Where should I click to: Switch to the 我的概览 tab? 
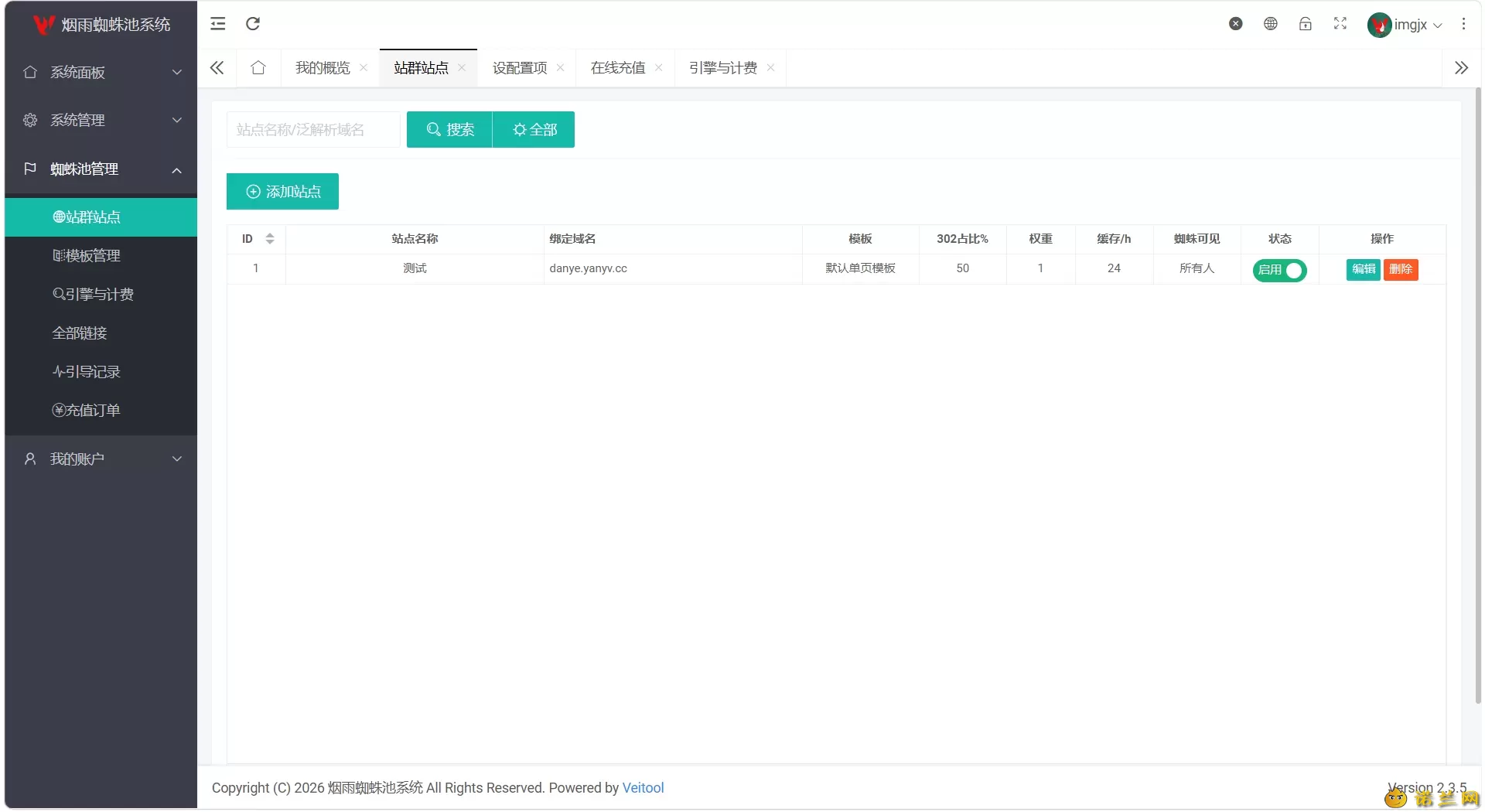pos(323,68)
